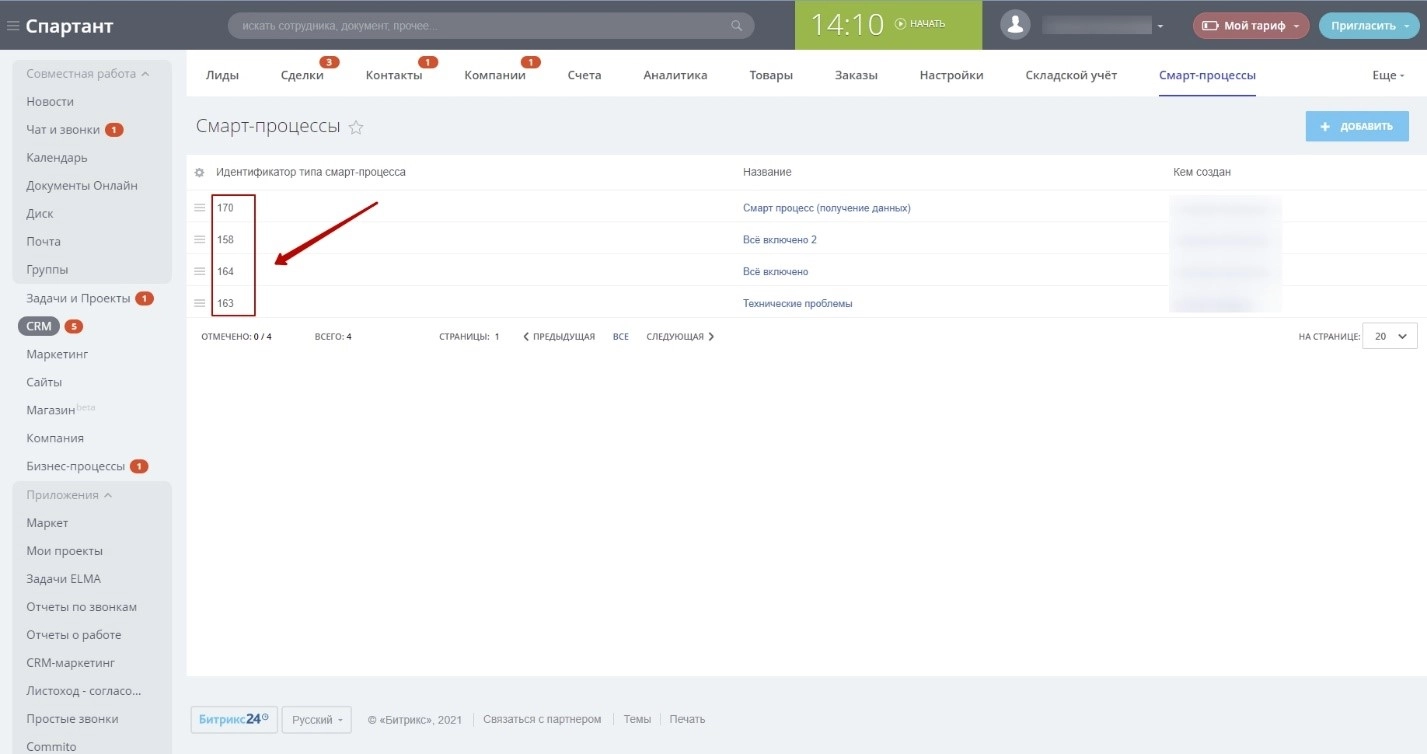Click the hamburger menu icon beside Спартант
Screen dimensions: 1427x754
click(x=13, y=26)
